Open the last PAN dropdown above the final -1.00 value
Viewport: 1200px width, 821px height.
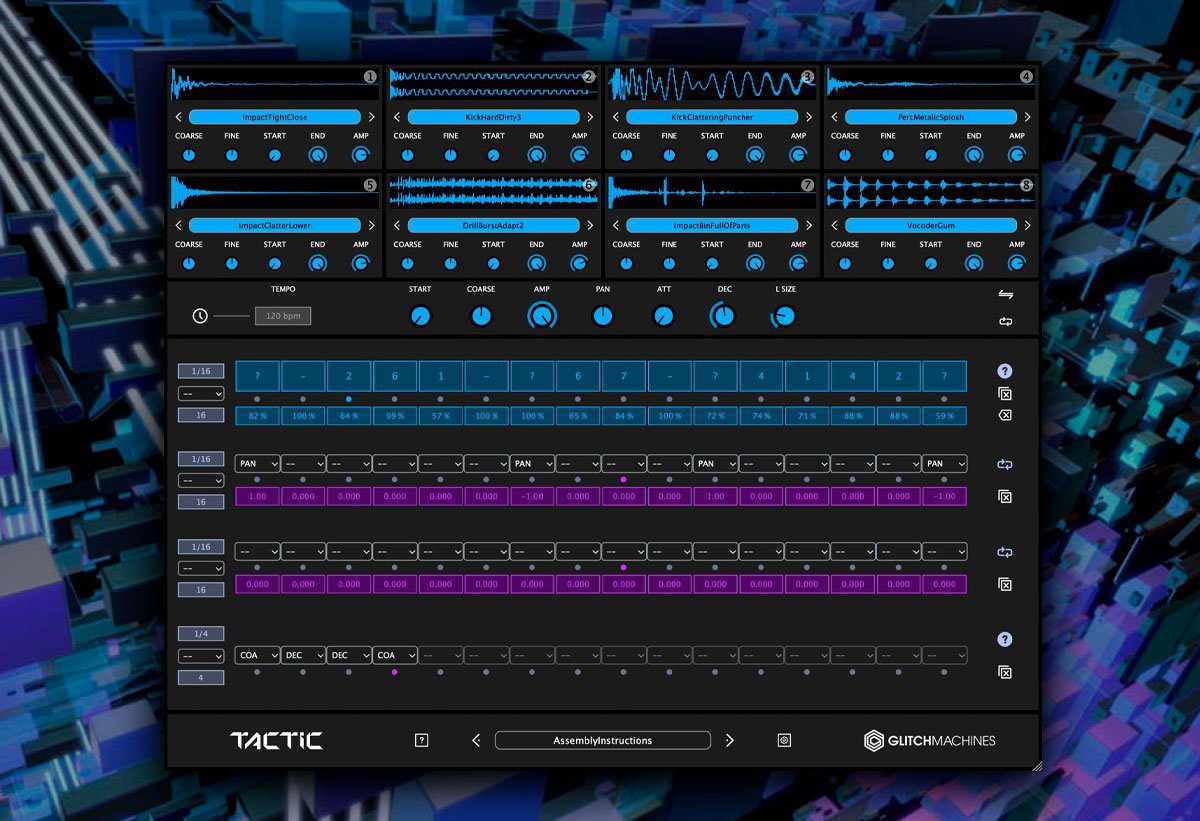tap(945, 464)
